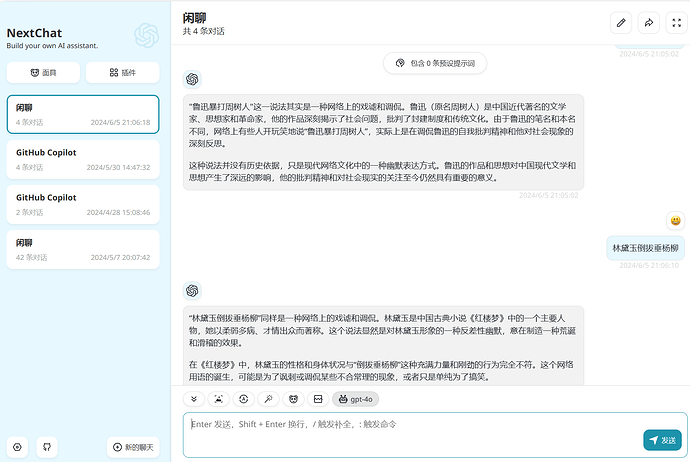Select the 林黛玉倒拔垂杨柳 user message
690x462 pixels.
pos(646,248)
